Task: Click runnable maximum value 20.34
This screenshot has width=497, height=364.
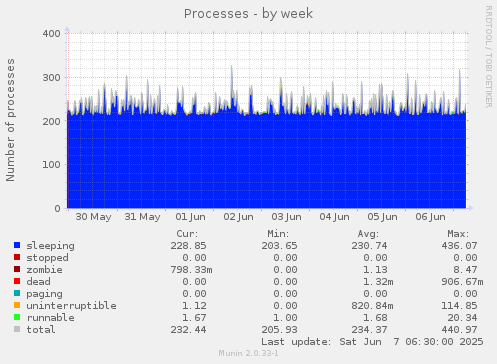Action: 463,318
